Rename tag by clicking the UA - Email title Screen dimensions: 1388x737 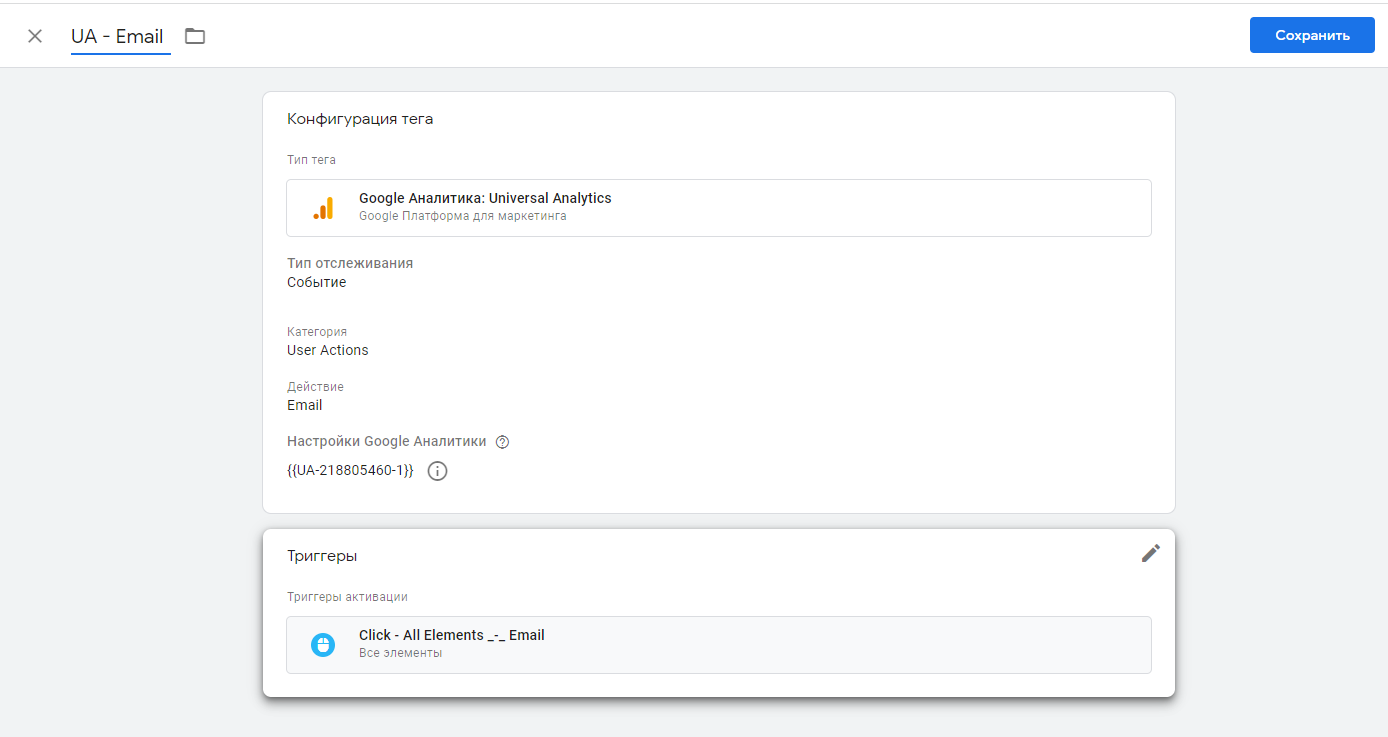[x=117, y=36]
